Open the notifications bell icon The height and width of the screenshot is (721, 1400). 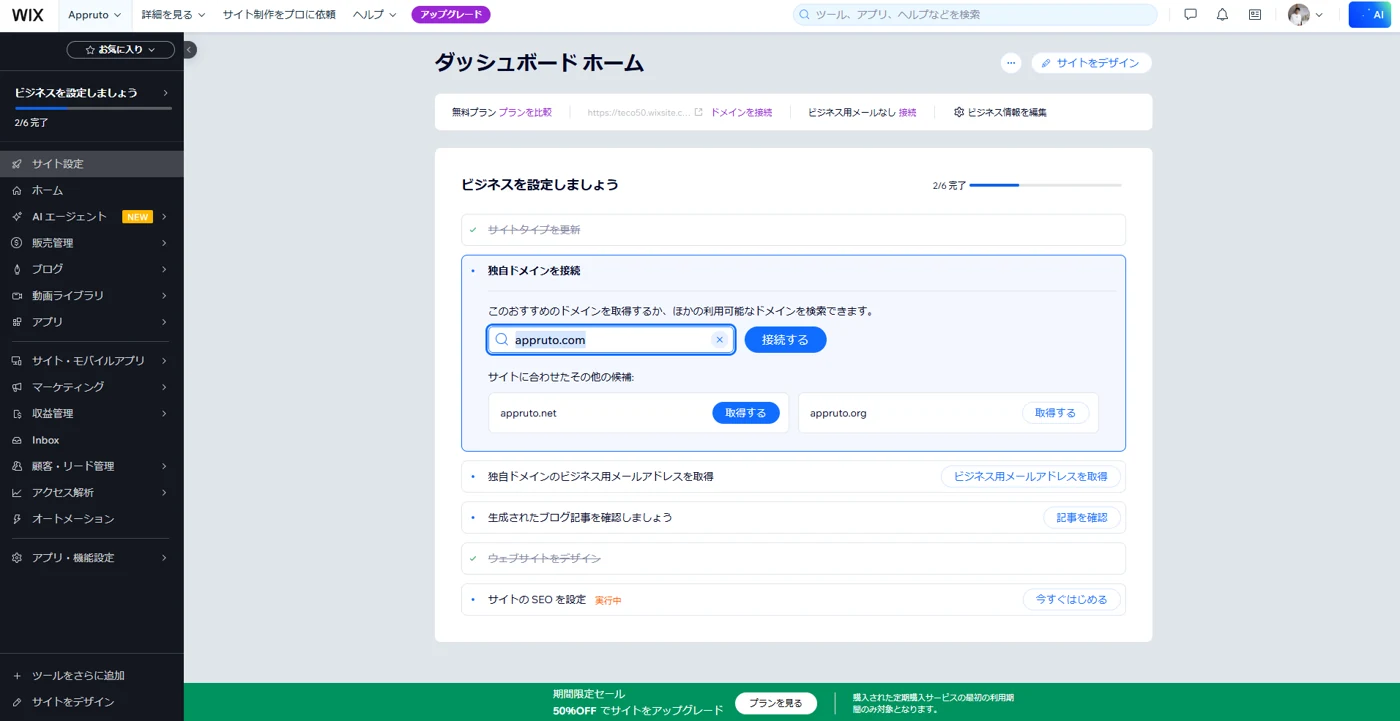click(1222, 15)
